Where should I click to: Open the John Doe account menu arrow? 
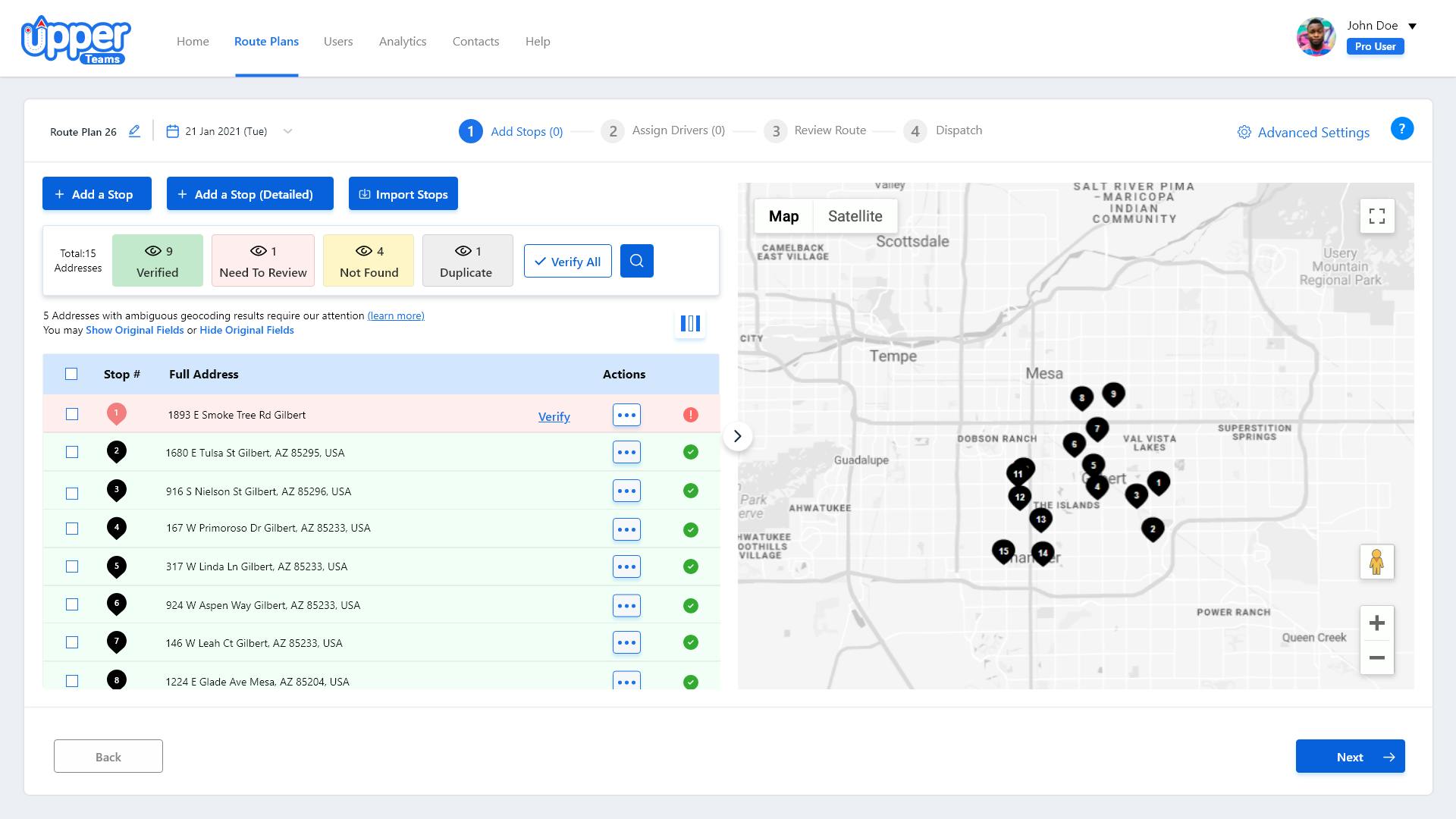pyautogui.click(x=1412, y=26)
